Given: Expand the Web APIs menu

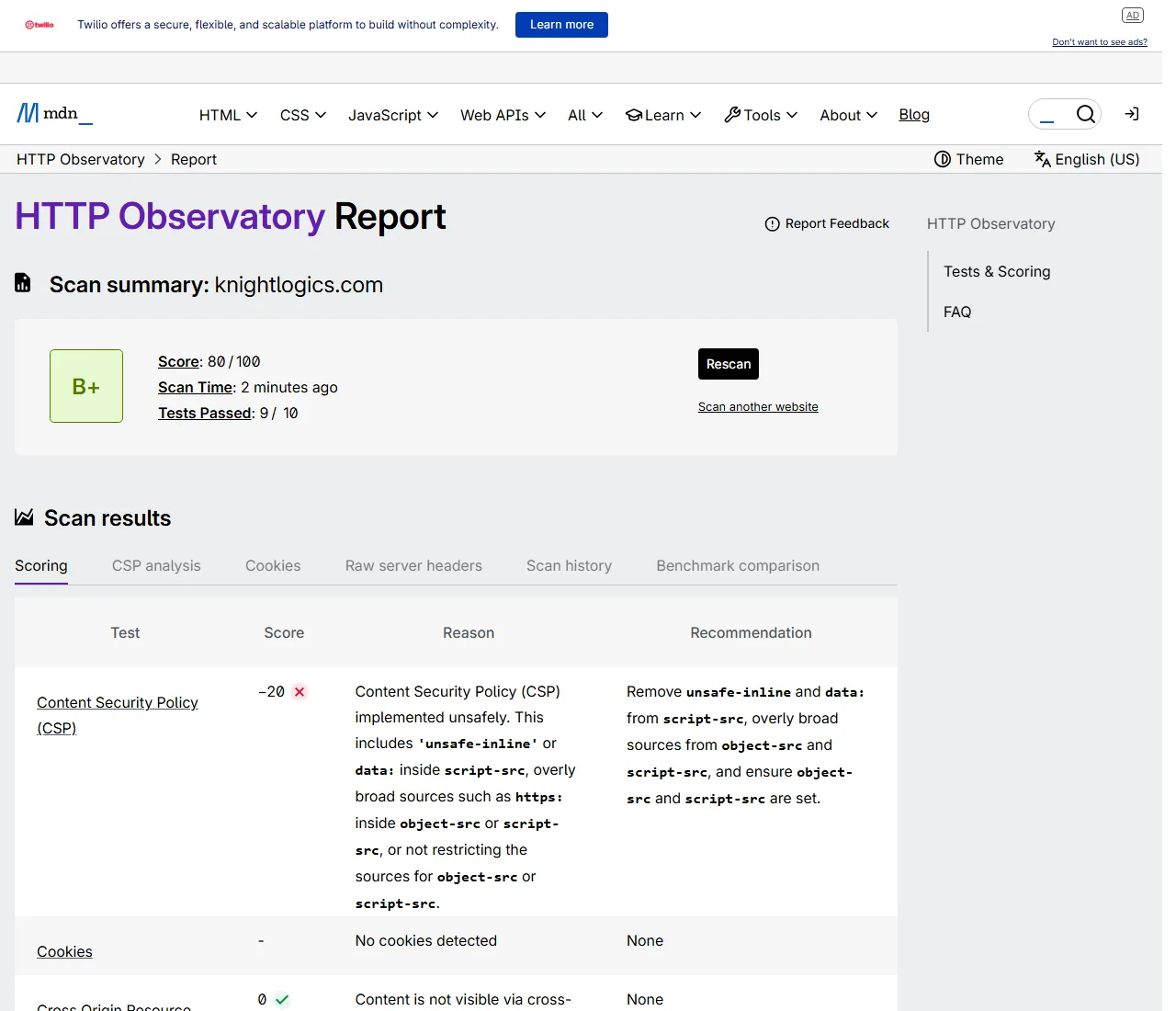Looking at the screenshot, I should [x=503, y=115].
